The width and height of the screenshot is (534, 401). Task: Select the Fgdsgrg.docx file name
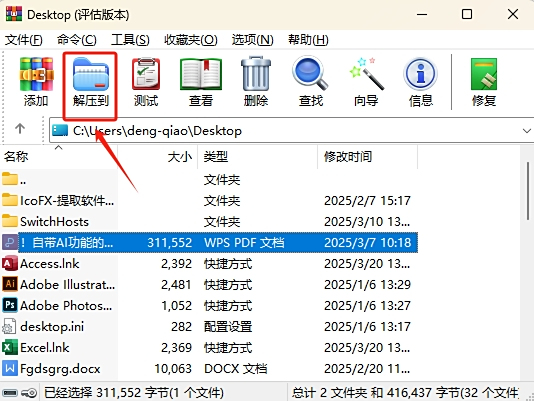point(60,369)
